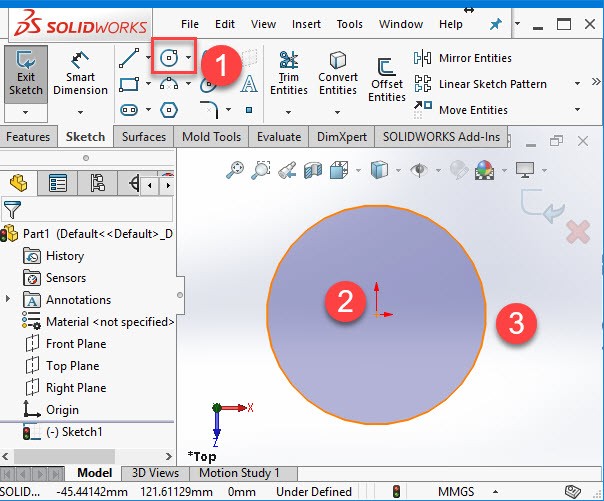604x501 pixels.
Task: Activate the Straight Slot tool
Action: pos(129,110)
